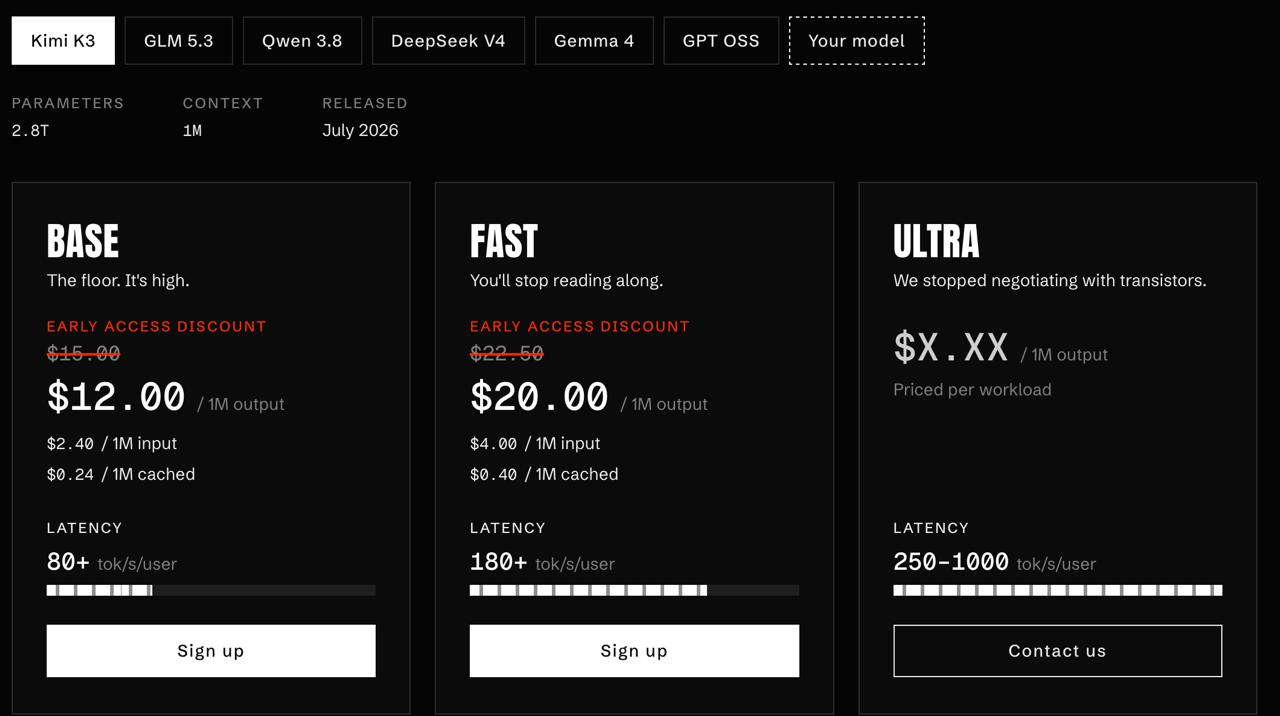Click BASE plan Early Access Discount label

pyautogui.click(x=157, y=326)
